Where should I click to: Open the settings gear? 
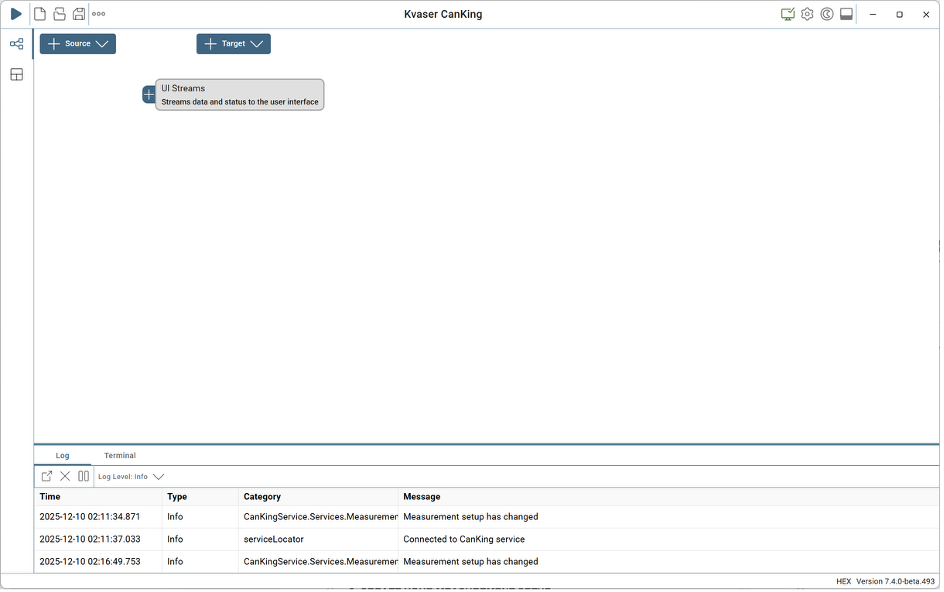point(807,14)
